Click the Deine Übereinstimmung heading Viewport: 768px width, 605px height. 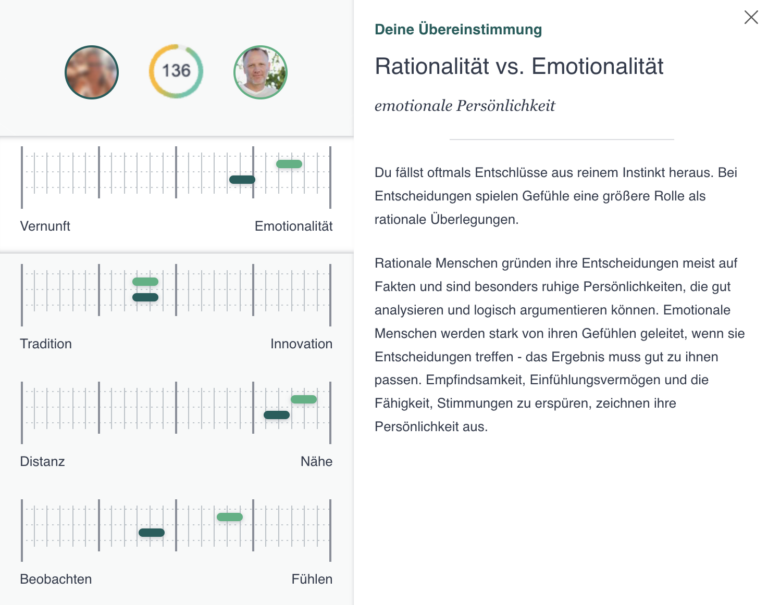pyautogui.click(x=458, y=30)
